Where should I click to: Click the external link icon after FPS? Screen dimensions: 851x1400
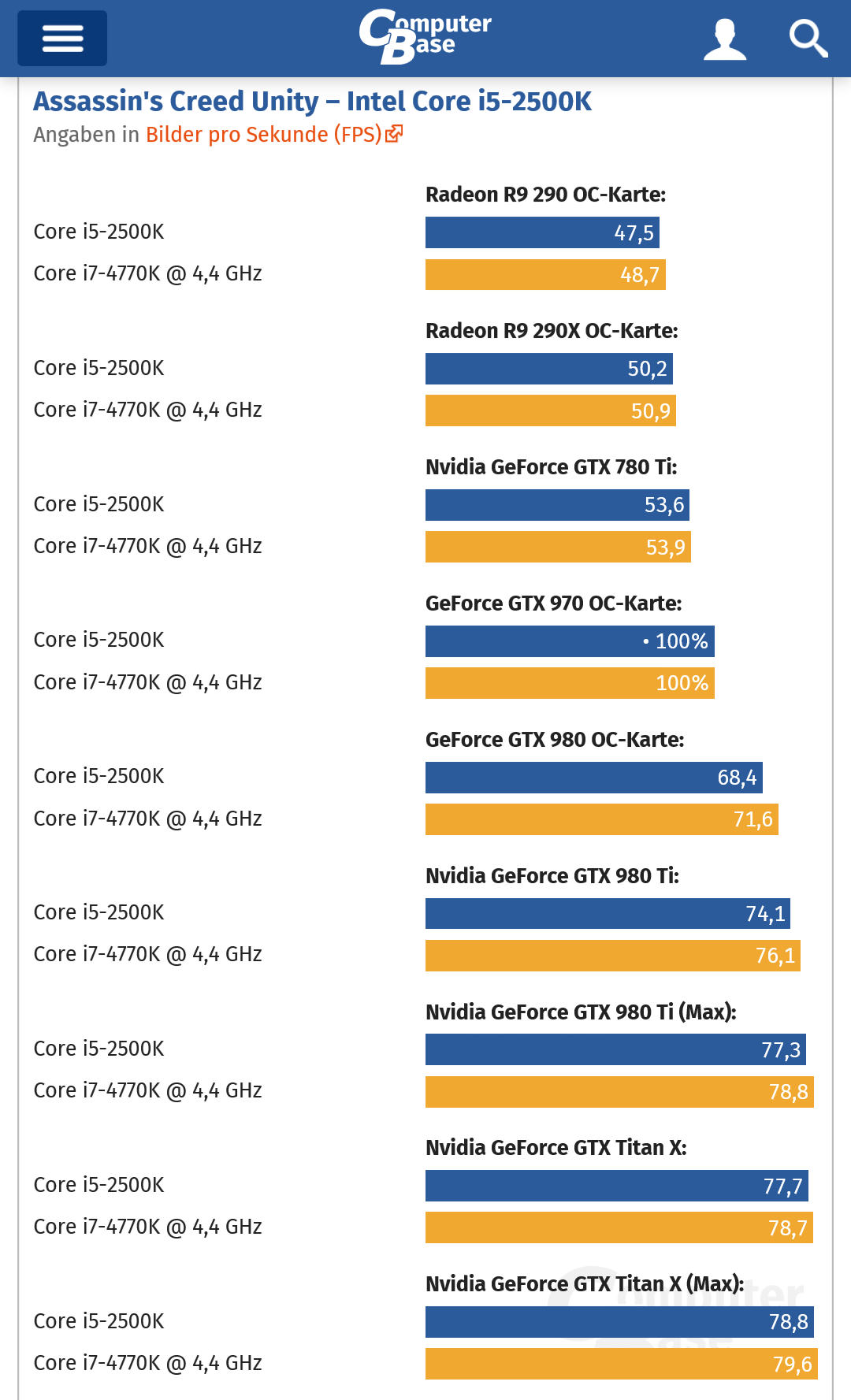pos(395,133)
